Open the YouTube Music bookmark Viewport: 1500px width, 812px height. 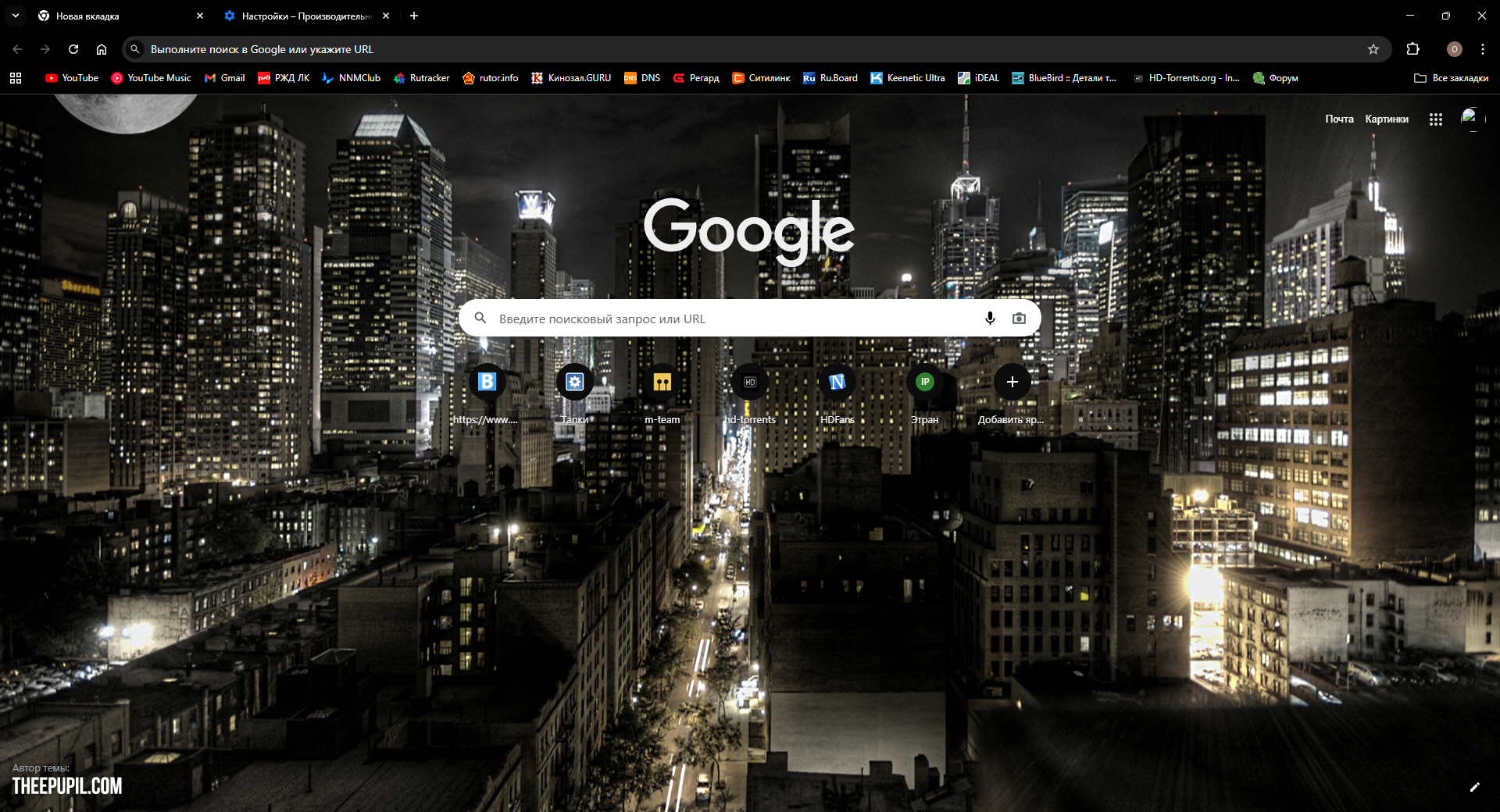[x=151, y=78]
